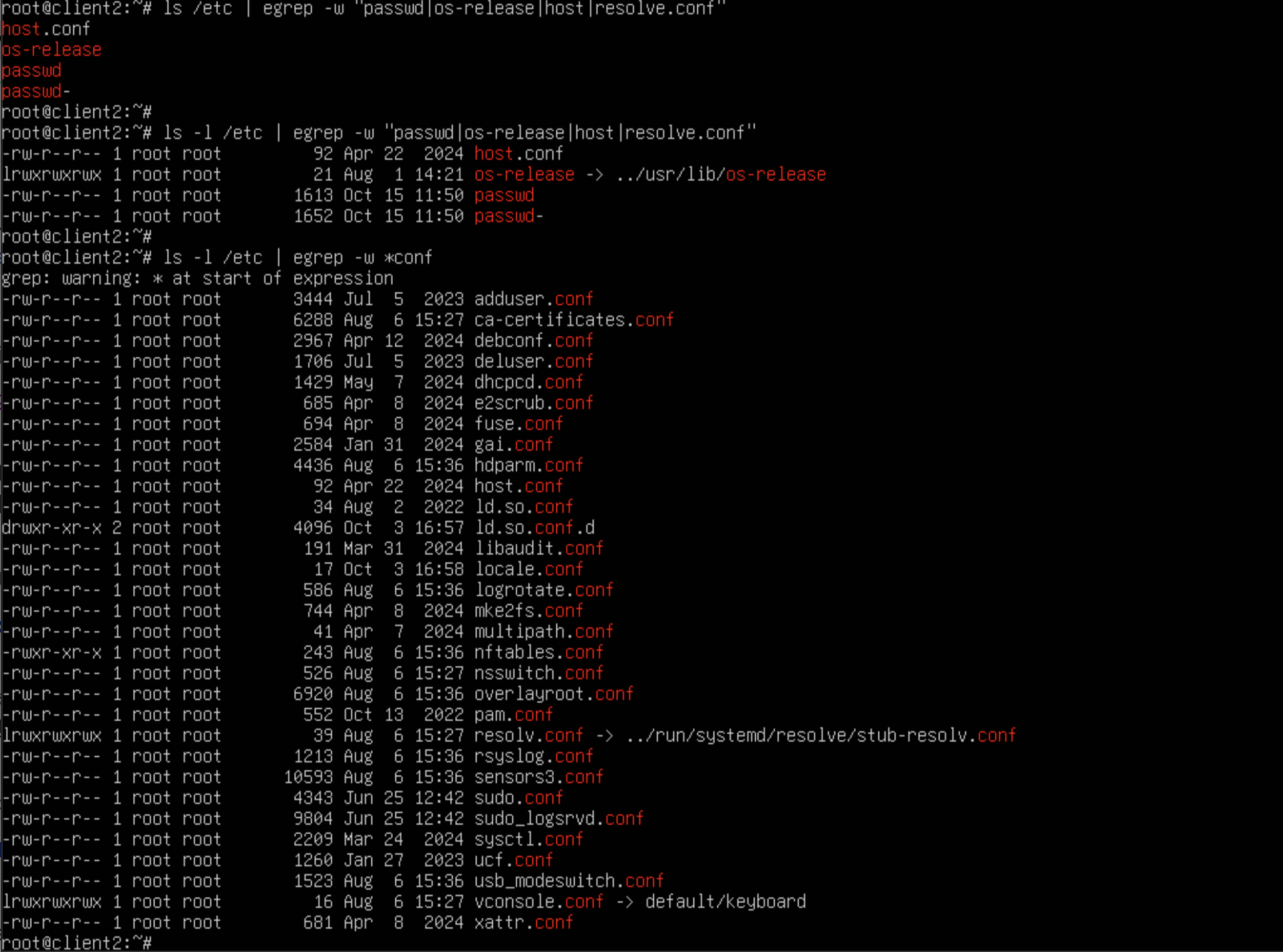The width and height of the screenshot is (1283, 952).
Task: Select the default/keyboard link target text
Action: point(725,902)
